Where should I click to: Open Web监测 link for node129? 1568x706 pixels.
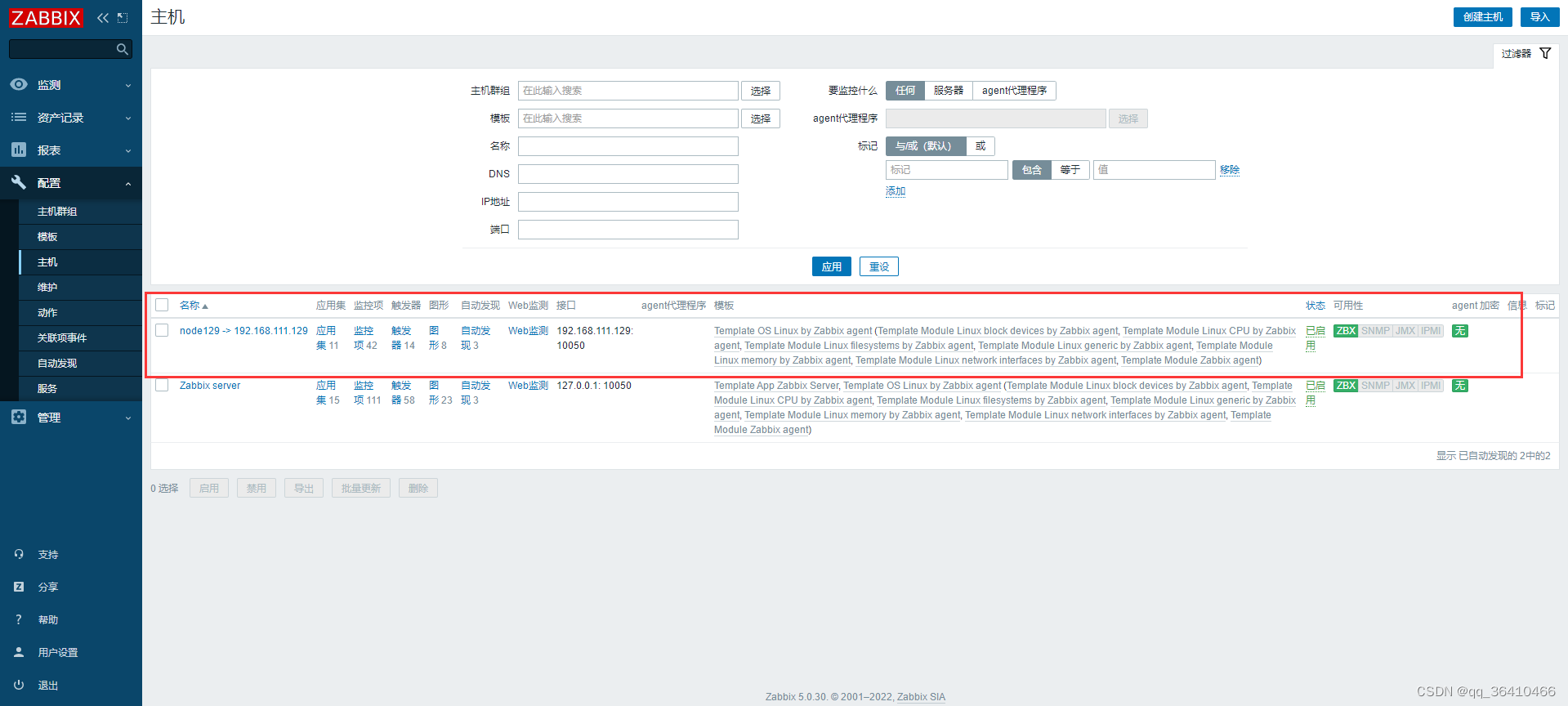[528, 331]
